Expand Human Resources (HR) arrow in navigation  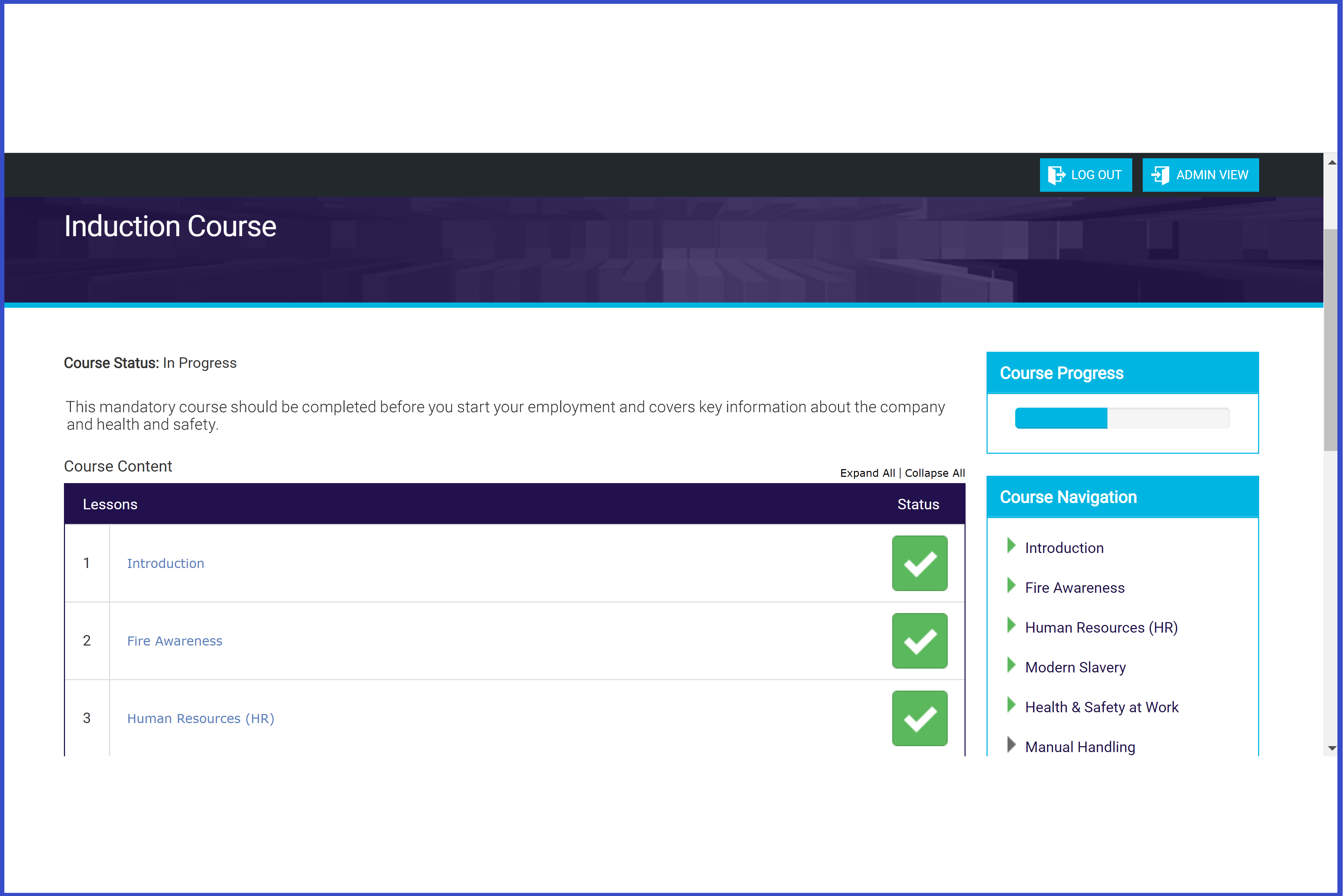[1011, 625]
